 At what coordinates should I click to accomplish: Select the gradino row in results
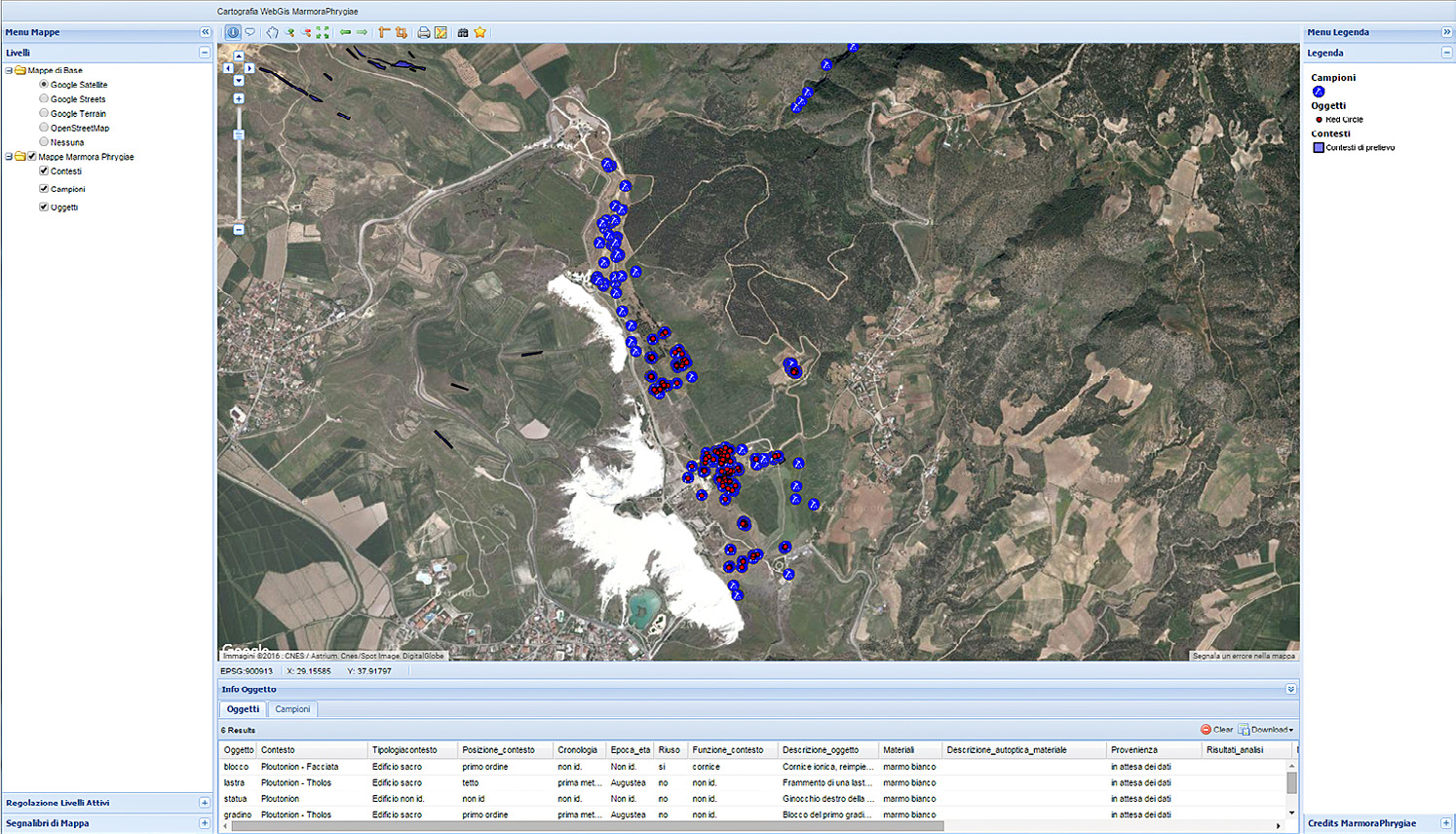(x=752, y=815)
